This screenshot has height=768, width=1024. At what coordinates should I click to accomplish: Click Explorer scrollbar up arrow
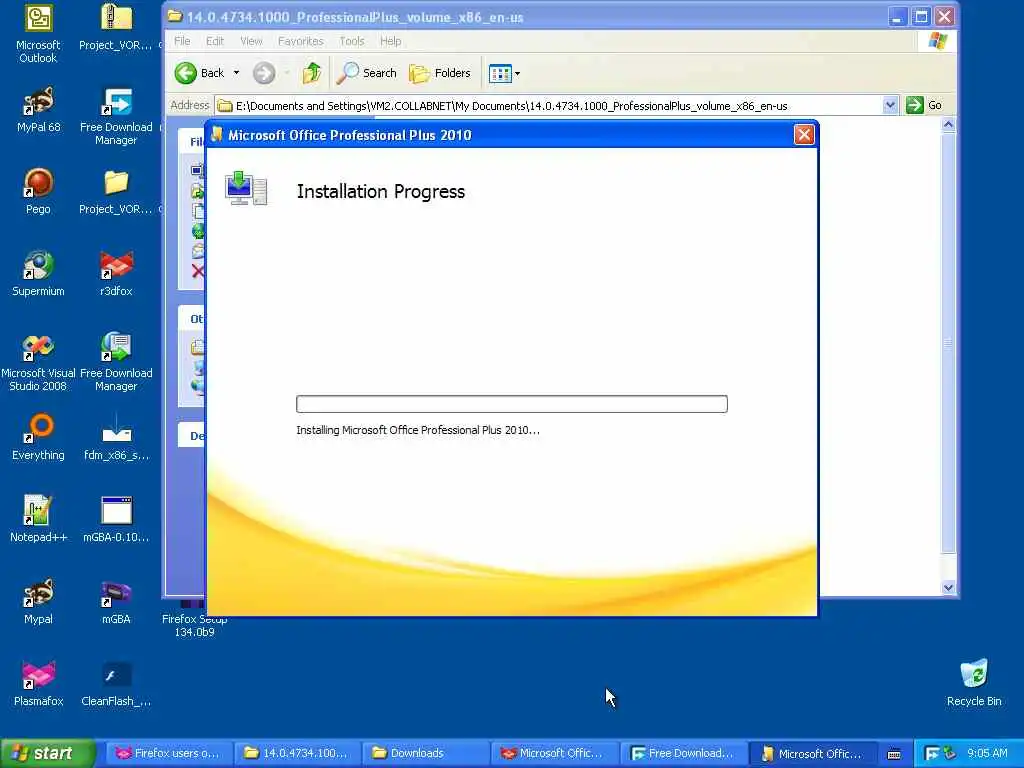pyautogui.click(x=948, y=124)
